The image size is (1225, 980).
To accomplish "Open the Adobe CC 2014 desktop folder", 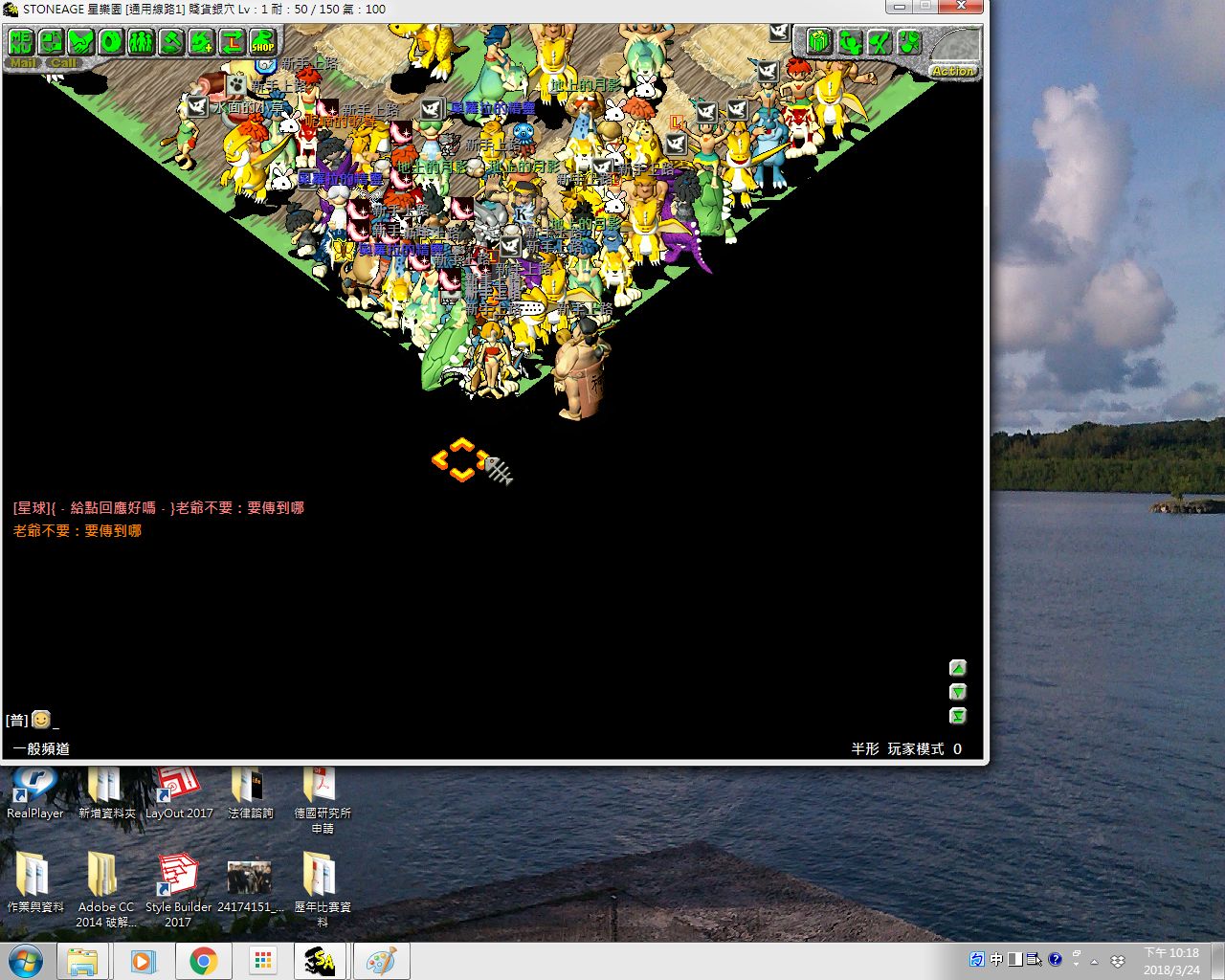I will (106, 890).
